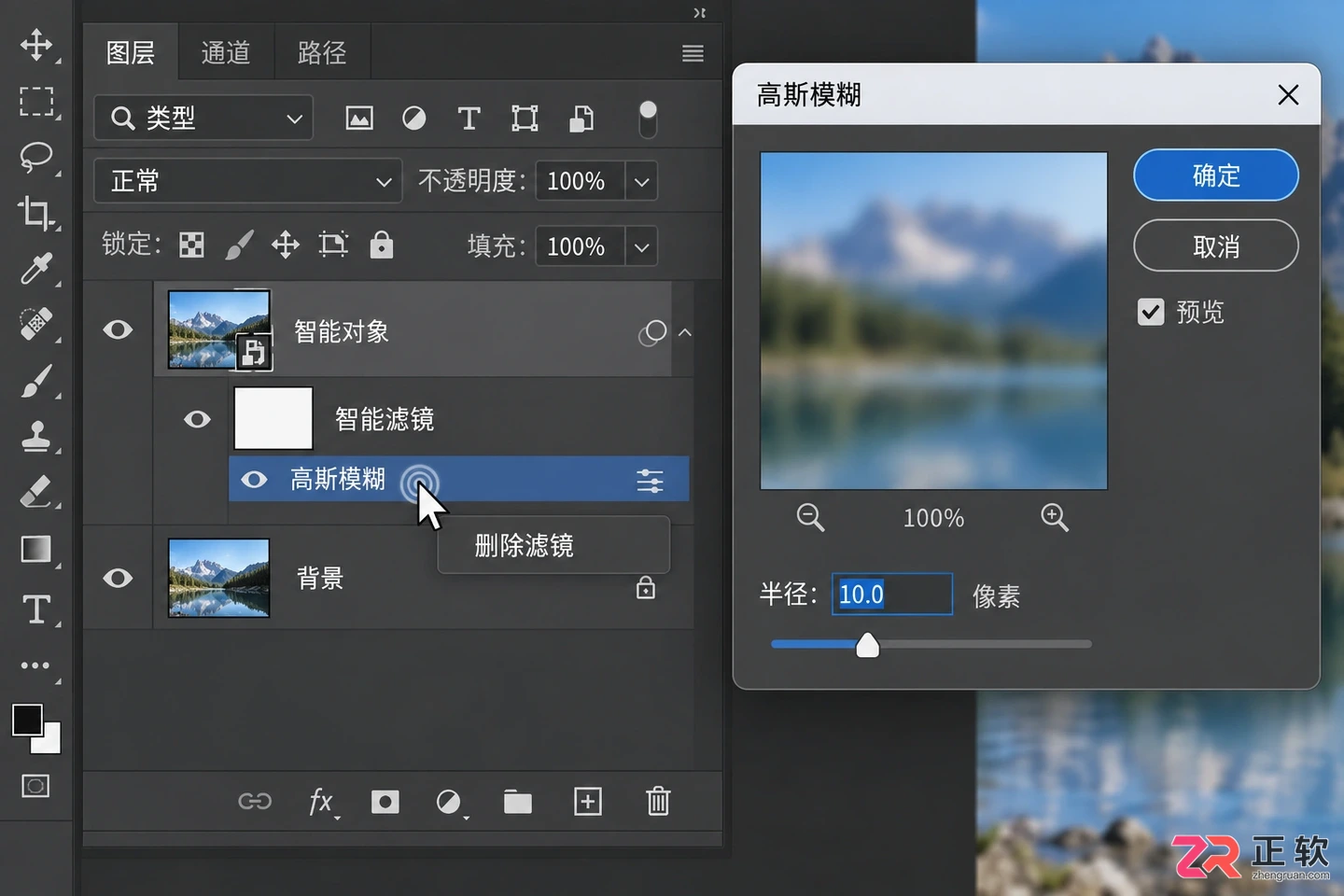Click the lock transparent pixels icon
The width and height of the screenshot is (1344, 896).
click(191, 245)
